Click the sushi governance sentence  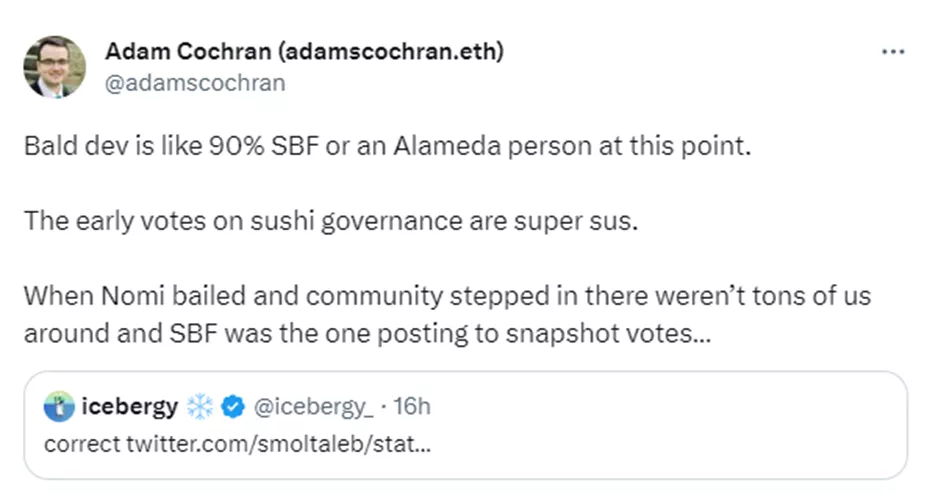coord(330,220)
